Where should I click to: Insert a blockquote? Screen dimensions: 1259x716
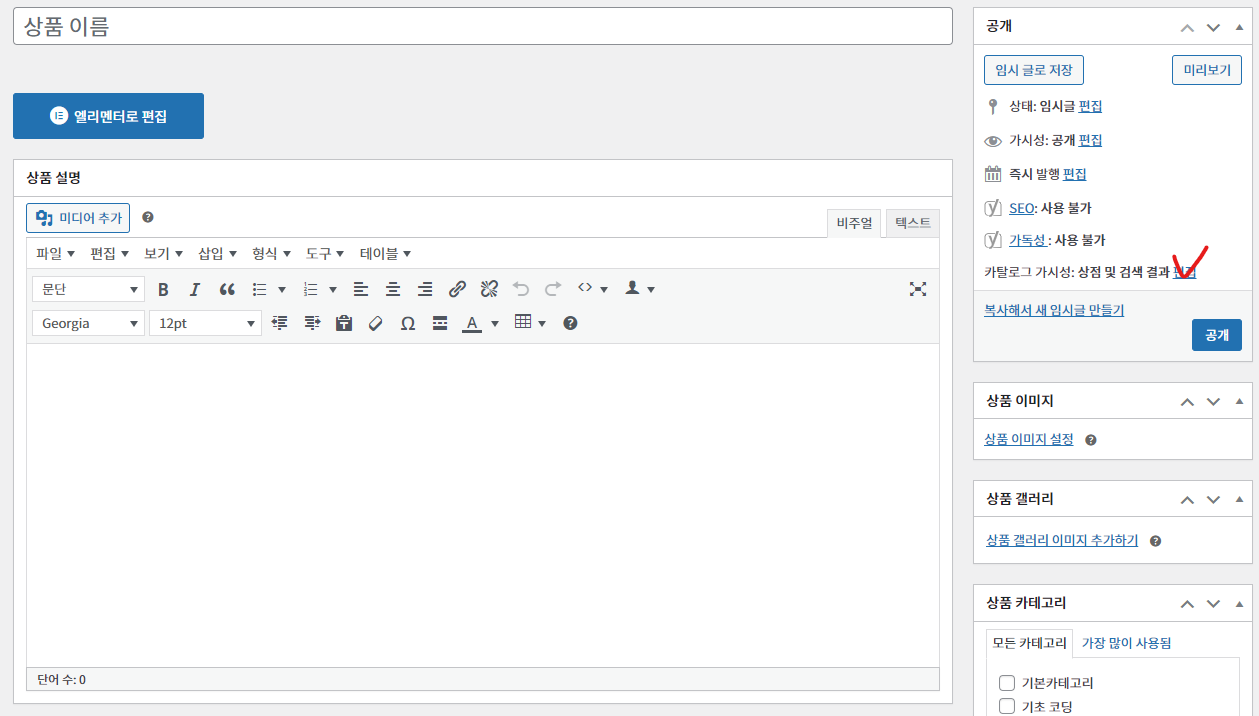point(227,290)
